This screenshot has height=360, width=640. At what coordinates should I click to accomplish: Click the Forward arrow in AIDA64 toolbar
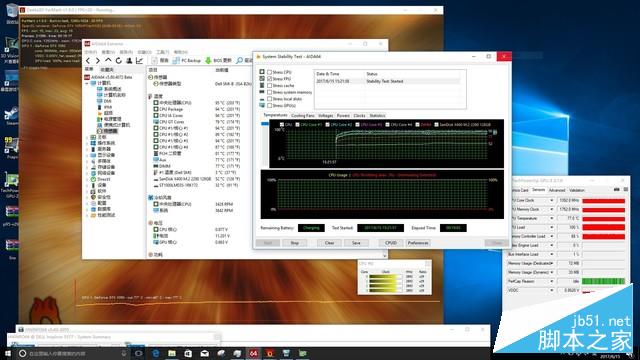click(x=98, y=60)
